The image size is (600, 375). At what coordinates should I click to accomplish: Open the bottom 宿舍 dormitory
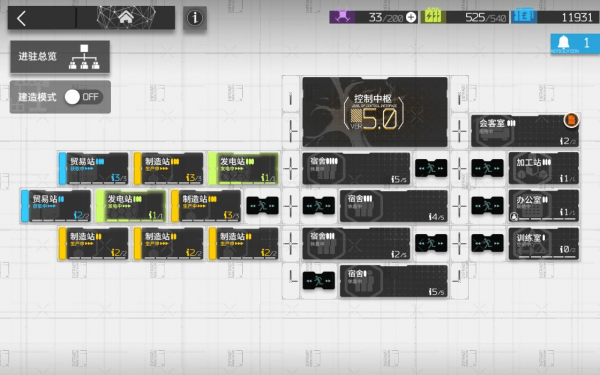tap(393, 281)
